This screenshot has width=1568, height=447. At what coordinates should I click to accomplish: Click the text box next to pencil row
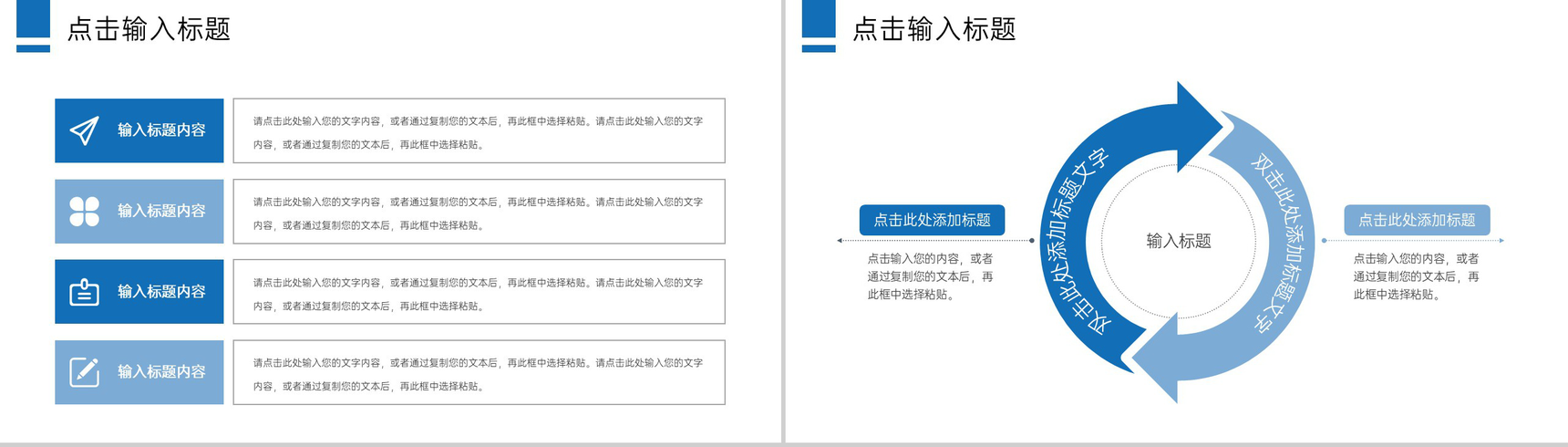479,372
